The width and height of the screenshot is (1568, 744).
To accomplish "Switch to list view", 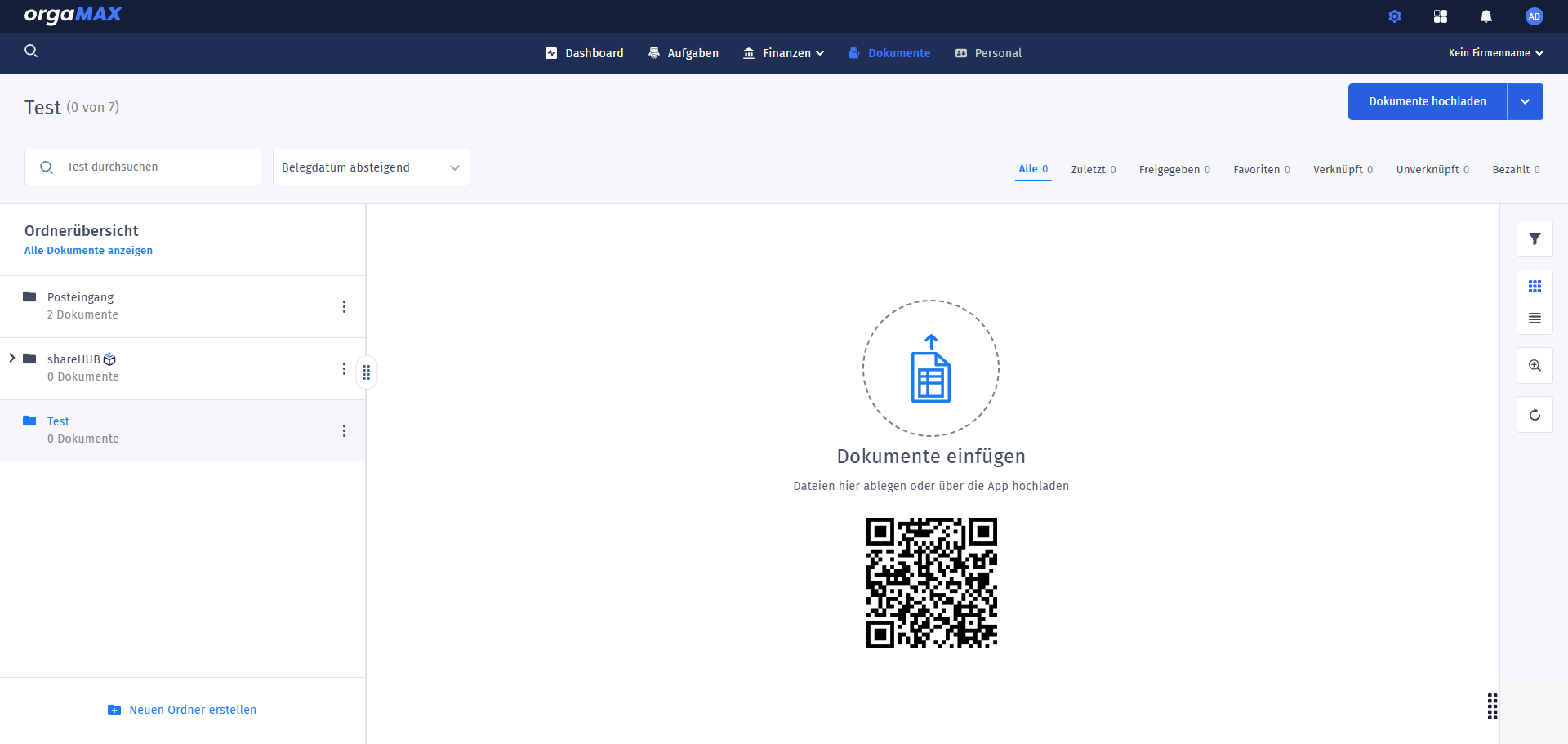I will click(x=1535, y=319).
